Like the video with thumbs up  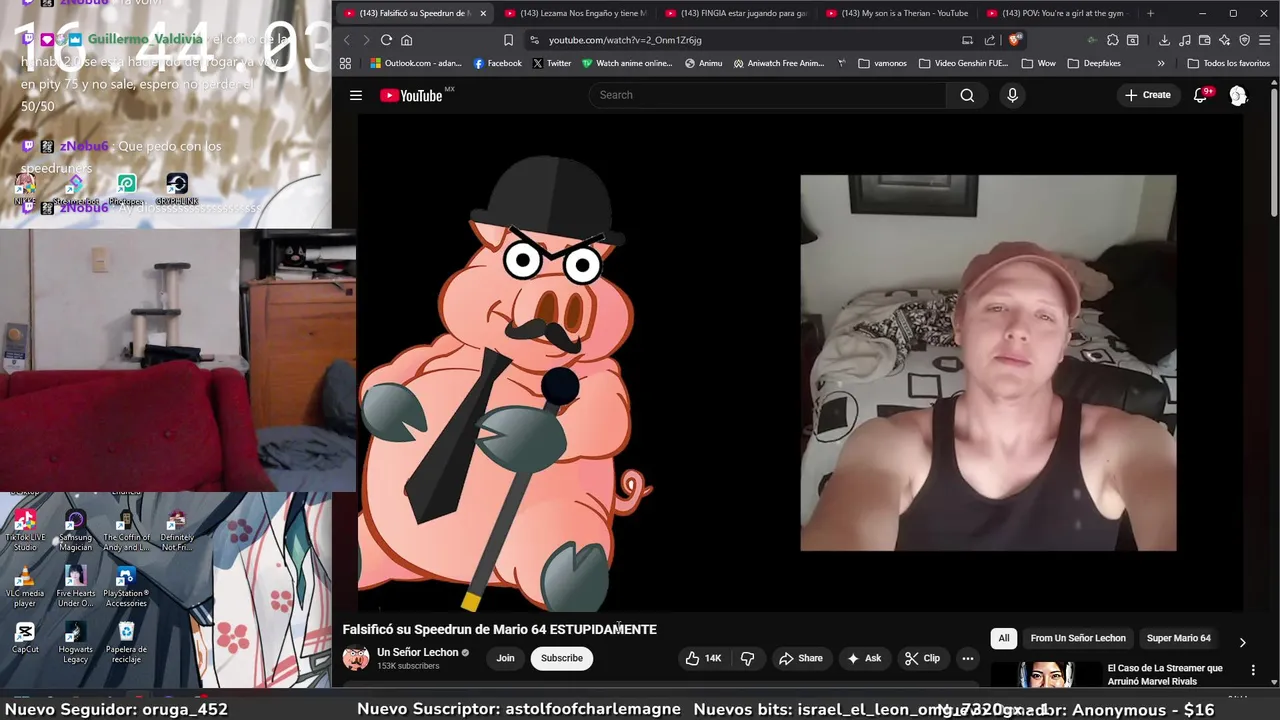[703, 658]
